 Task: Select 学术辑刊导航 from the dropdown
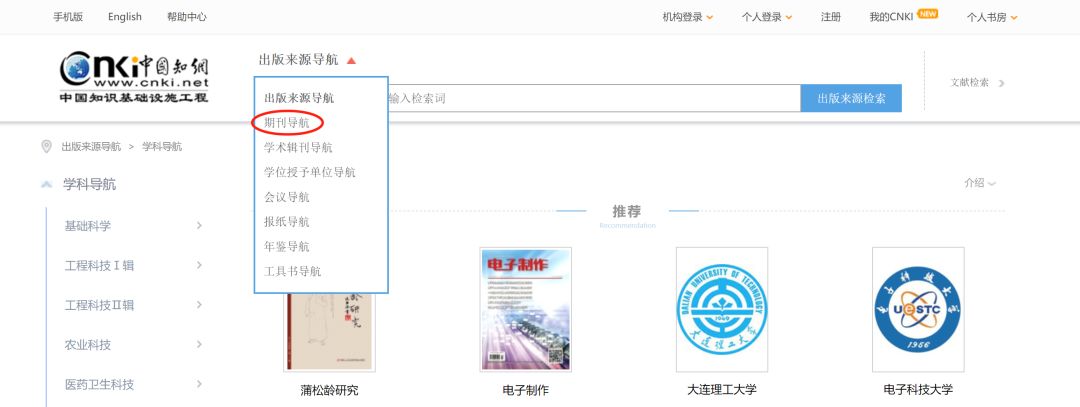pos(298,147)
